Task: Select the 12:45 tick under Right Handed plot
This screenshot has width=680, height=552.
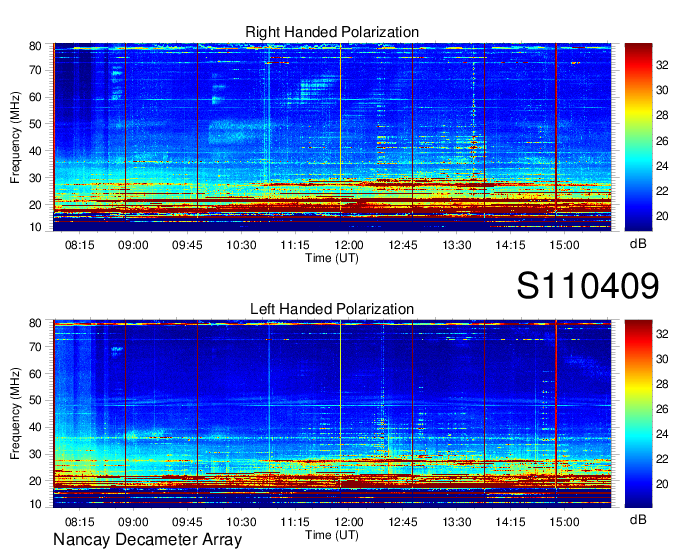Action: pyautogui.click(x=403, y=245)
